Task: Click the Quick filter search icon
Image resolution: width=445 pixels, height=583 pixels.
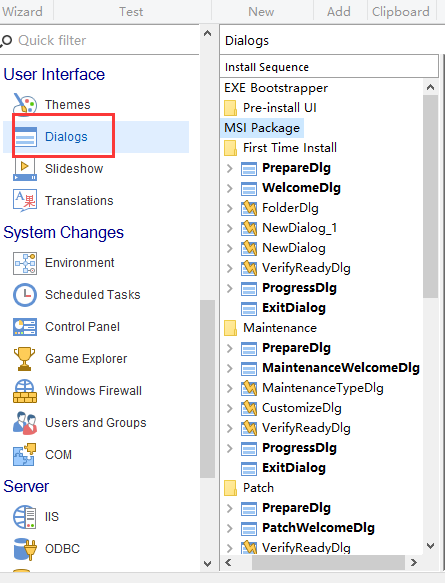Action: 6,40
